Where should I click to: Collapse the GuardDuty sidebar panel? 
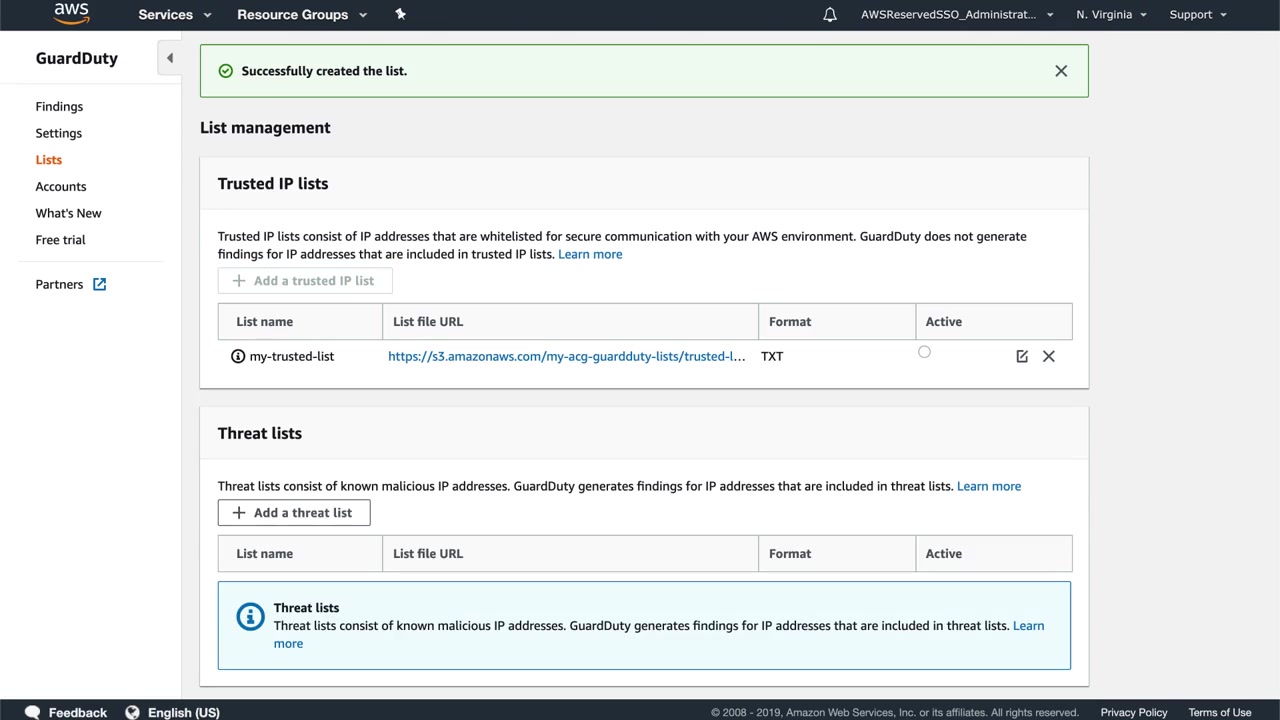(x=170, y=58)
